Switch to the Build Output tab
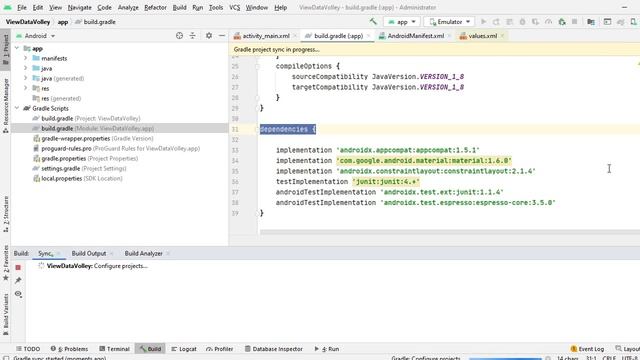640x360 pixels. pyautogui.click(x=89, y=253)
